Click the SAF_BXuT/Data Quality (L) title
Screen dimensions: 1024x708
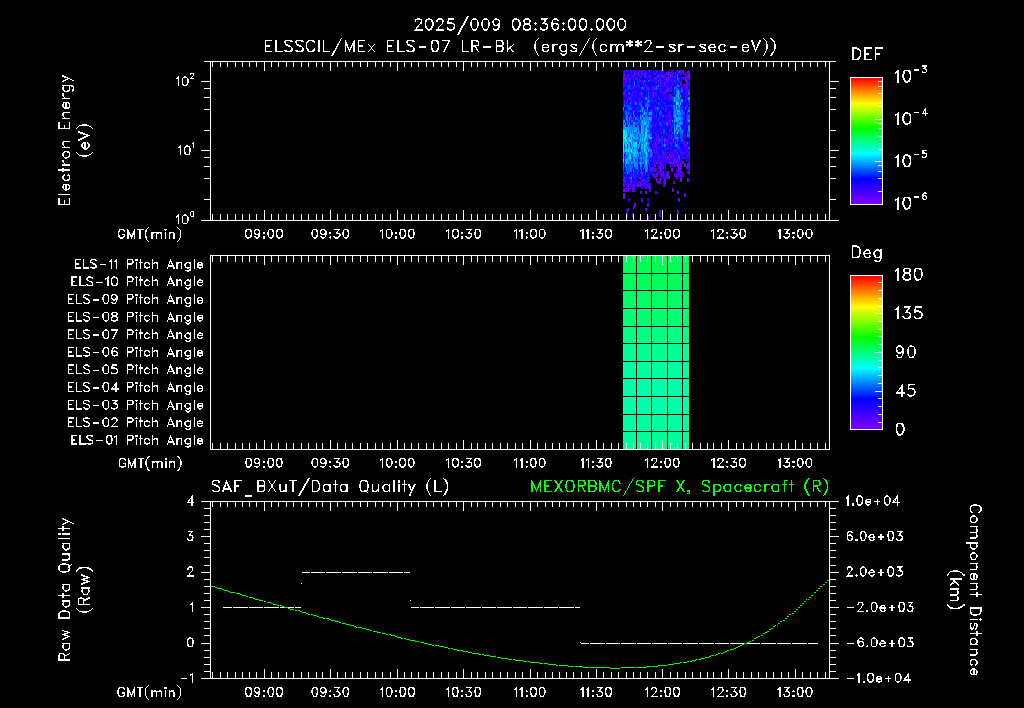point(330,487)
